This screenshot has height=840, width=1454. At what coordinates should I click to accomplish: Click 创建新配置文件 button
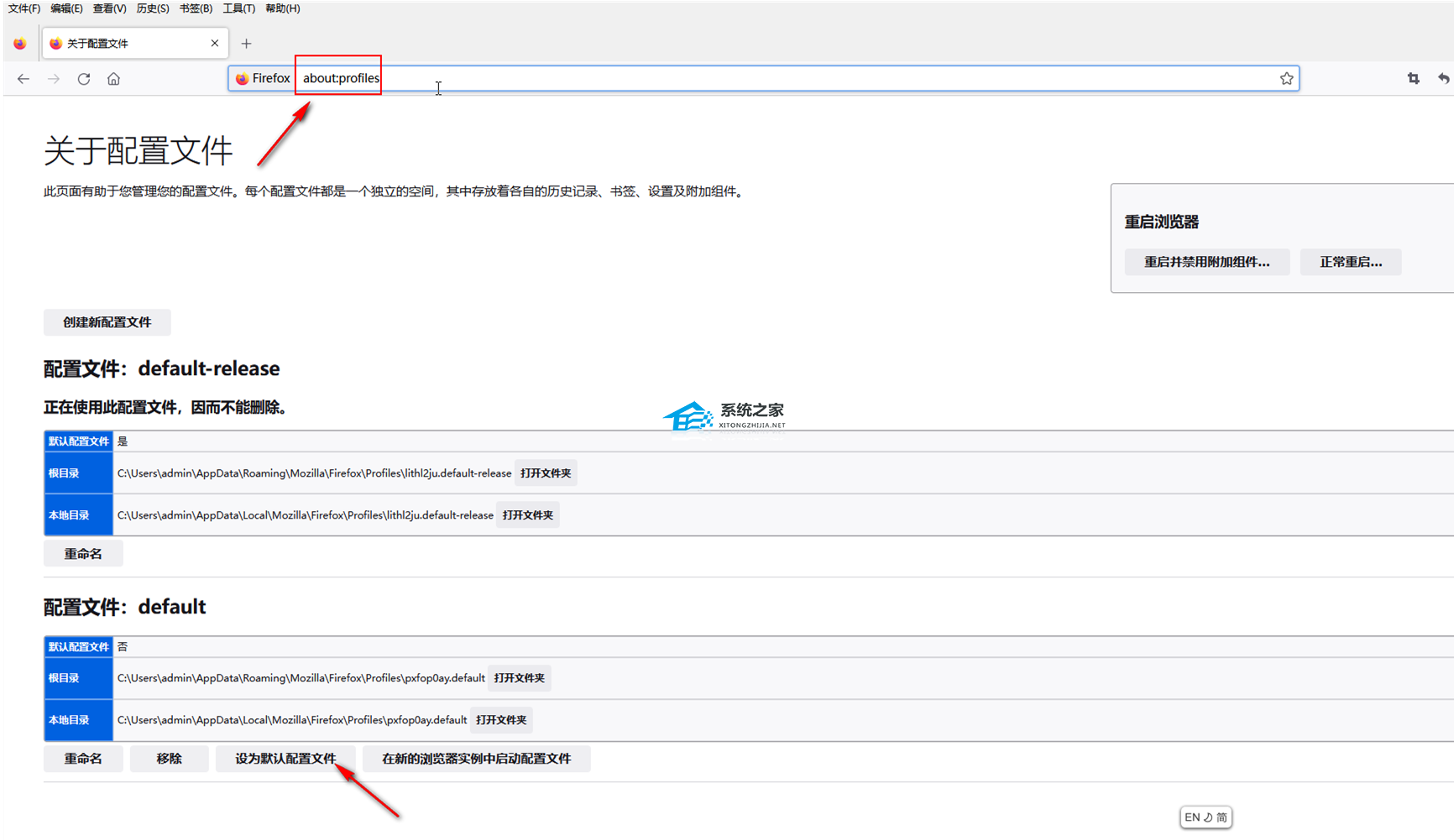[x=107, y=322]
